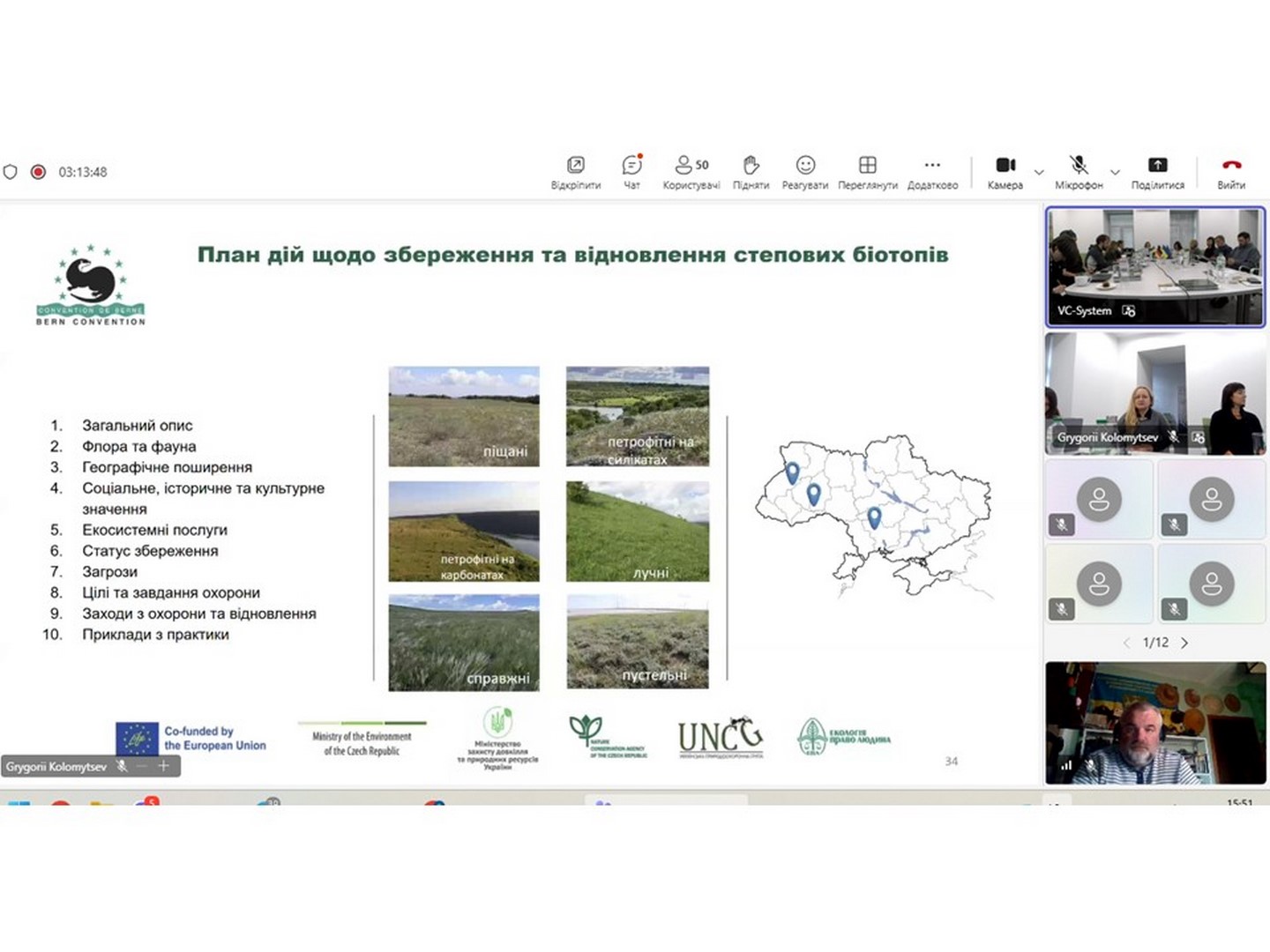Open the Чат panel
Viewport: 1270px width, 952px height.
(x=631, y=171)
